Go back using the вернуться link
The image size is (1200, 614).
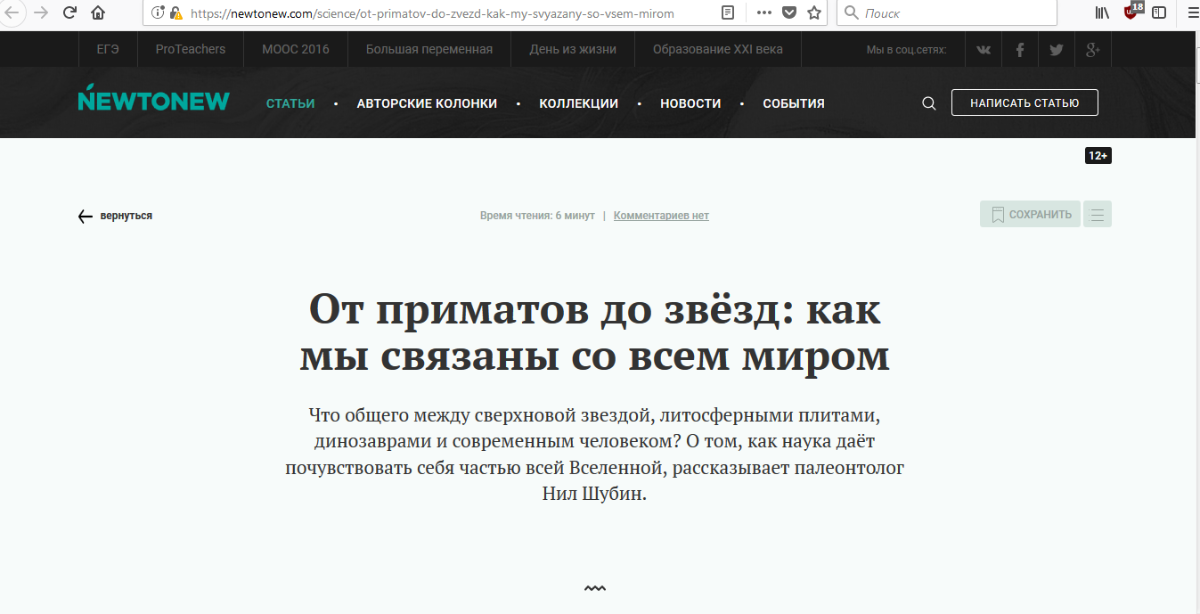point(115,216)
